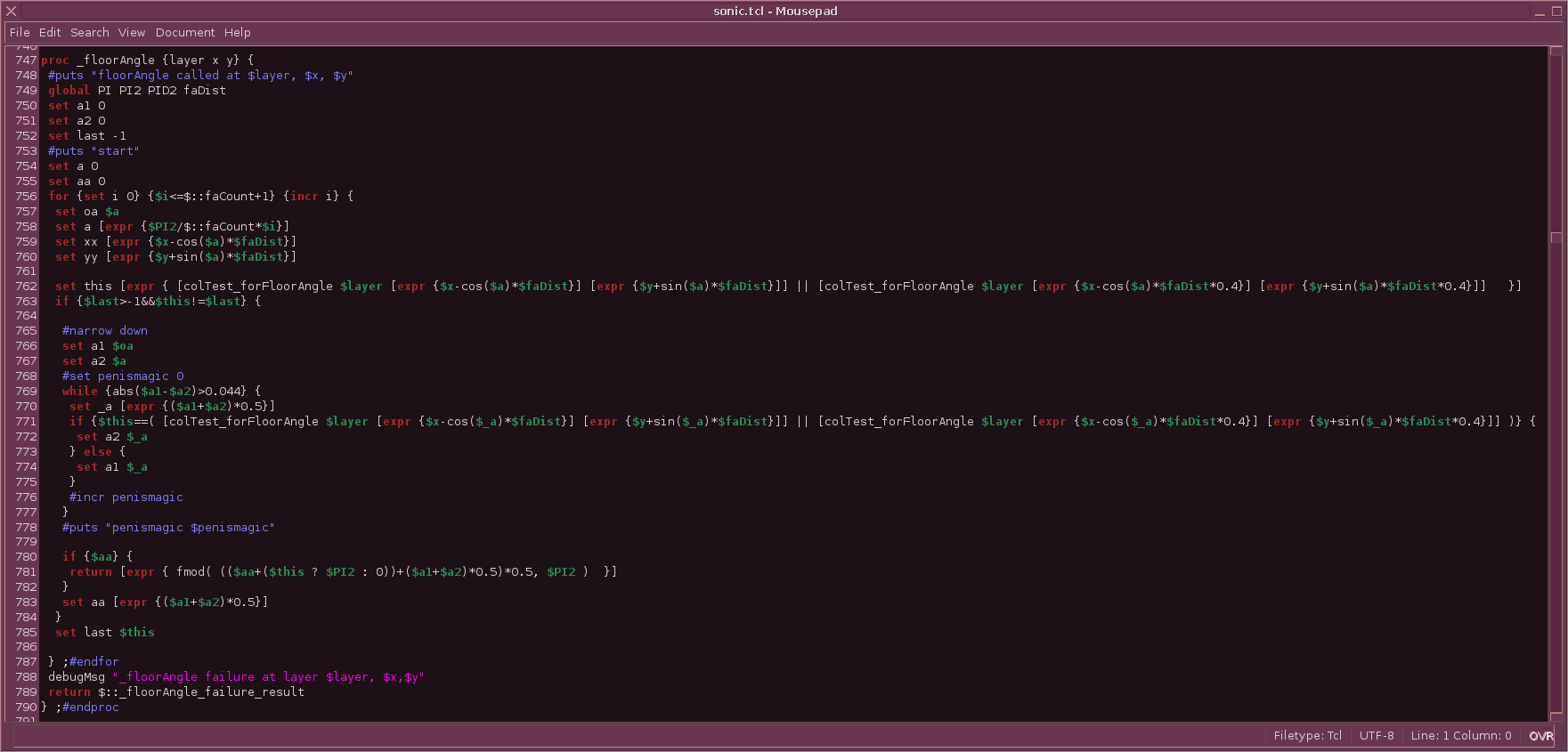This screenshot has width=1568, height=752.
Task: Place cursor on 'if {$aa} {' line
Action: point(98,557)
